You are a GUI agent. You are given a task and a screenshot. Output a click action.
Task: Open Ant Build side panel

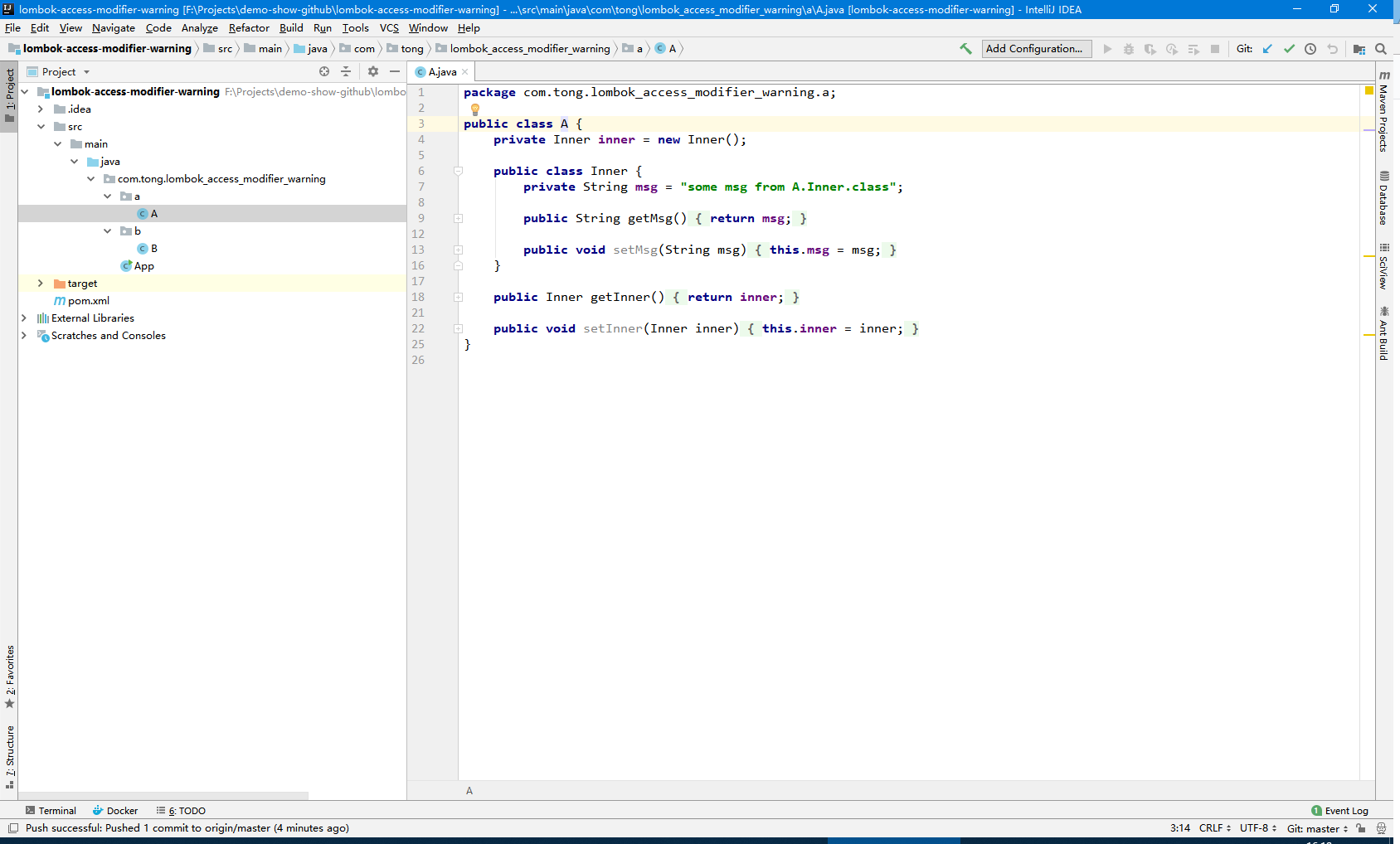(x=1383, y=333)
